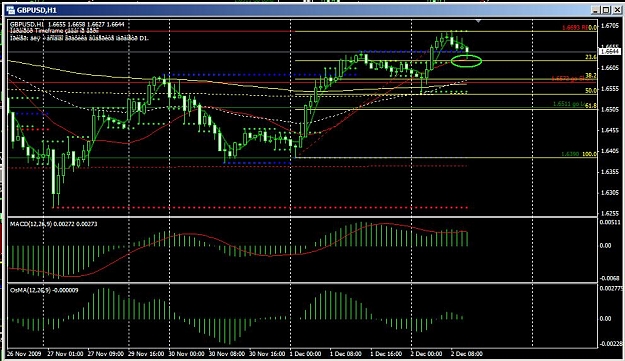Click the 0.00 value on MACD scale
The width and height of the screenshot is (625, 361).
point(605,245)
